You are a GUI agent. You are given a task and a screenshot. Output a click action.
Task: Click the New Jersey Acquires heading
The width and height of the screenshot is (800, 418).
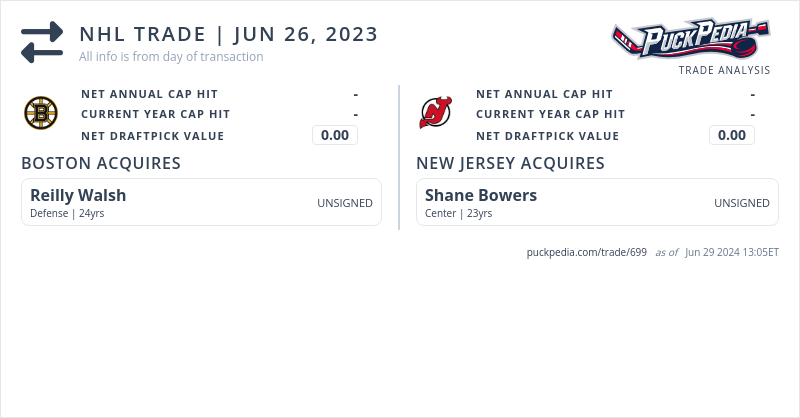click(x=510, y=163)
